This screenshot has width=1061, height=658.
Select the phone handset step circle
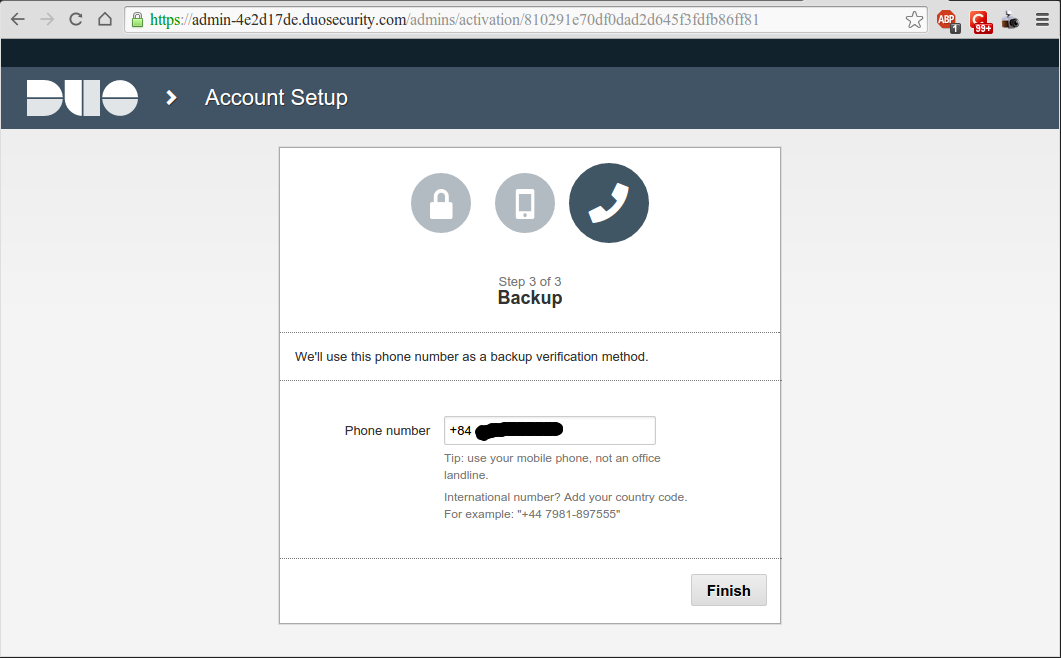coord(609,203)
